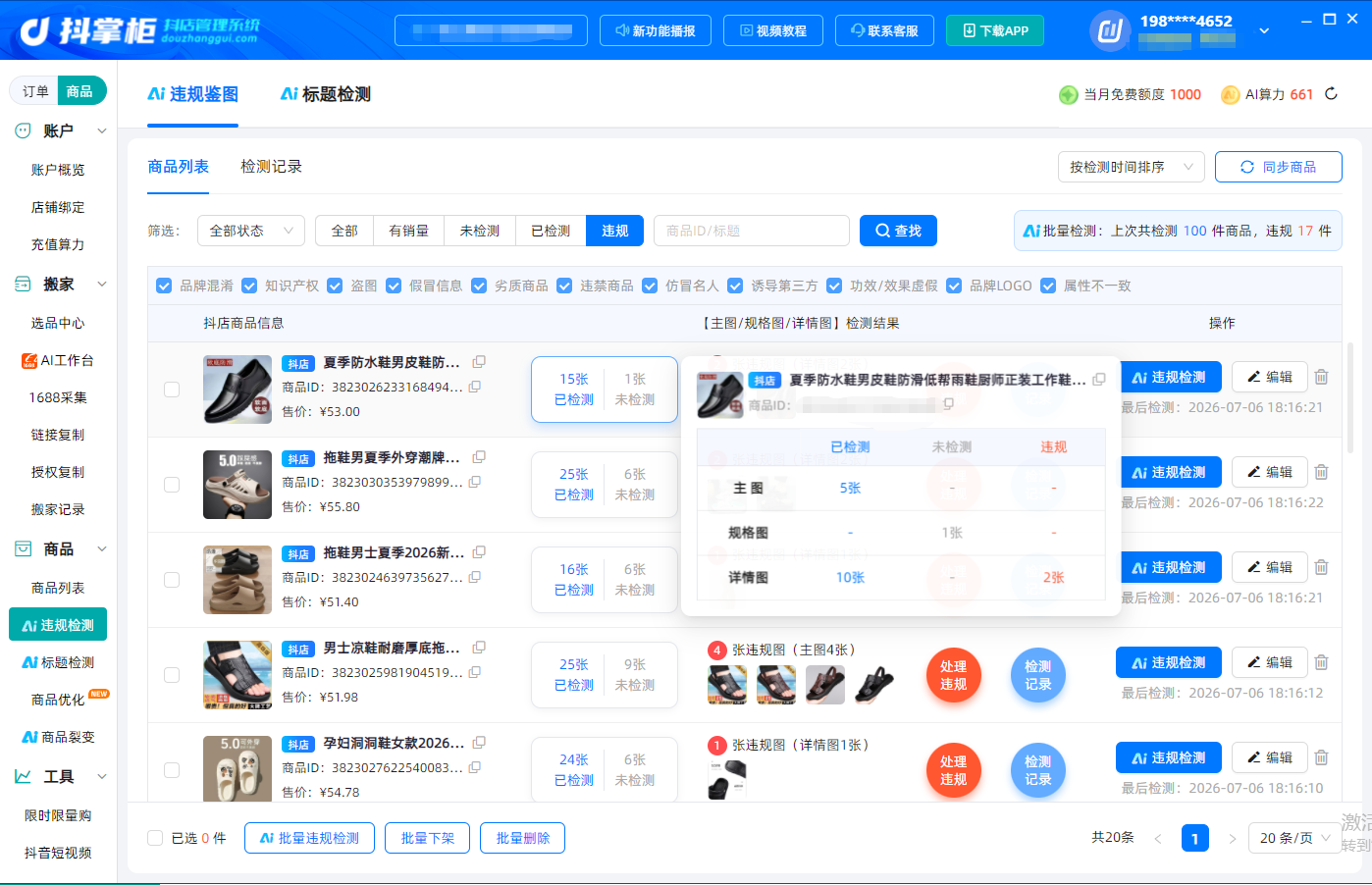Delete the 拖鞋男士夏季2026新 row via trash icon
Image resolution: width=1372 pixels, height=885 pixels.
[x=1322, y=567]
